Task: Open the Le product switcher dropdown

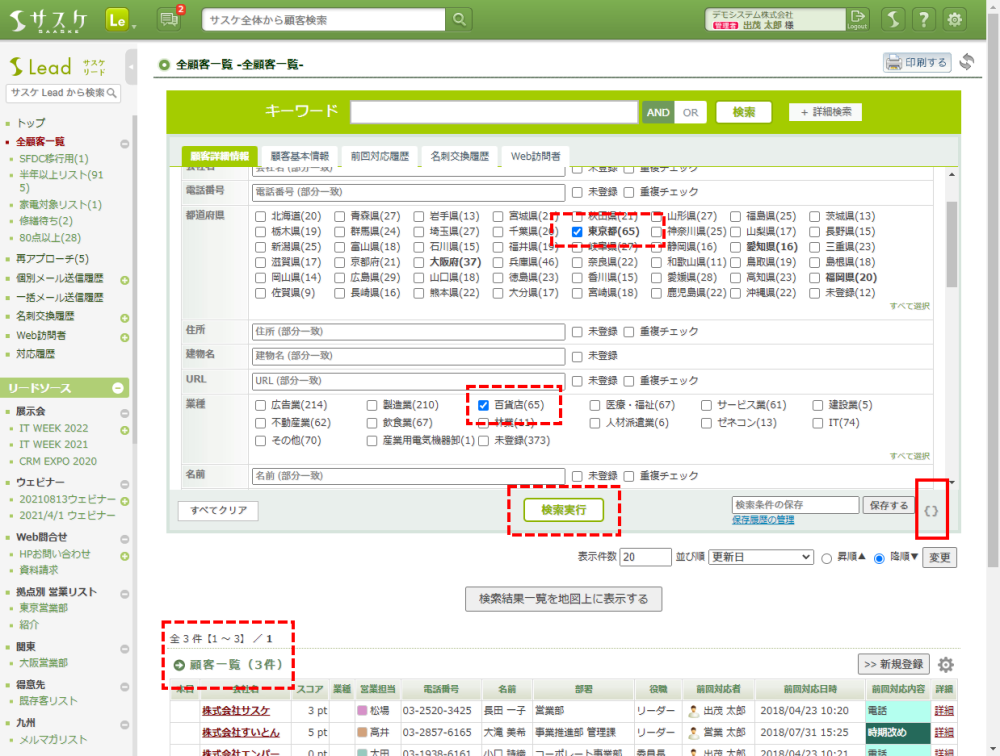Action: (120, 20)
